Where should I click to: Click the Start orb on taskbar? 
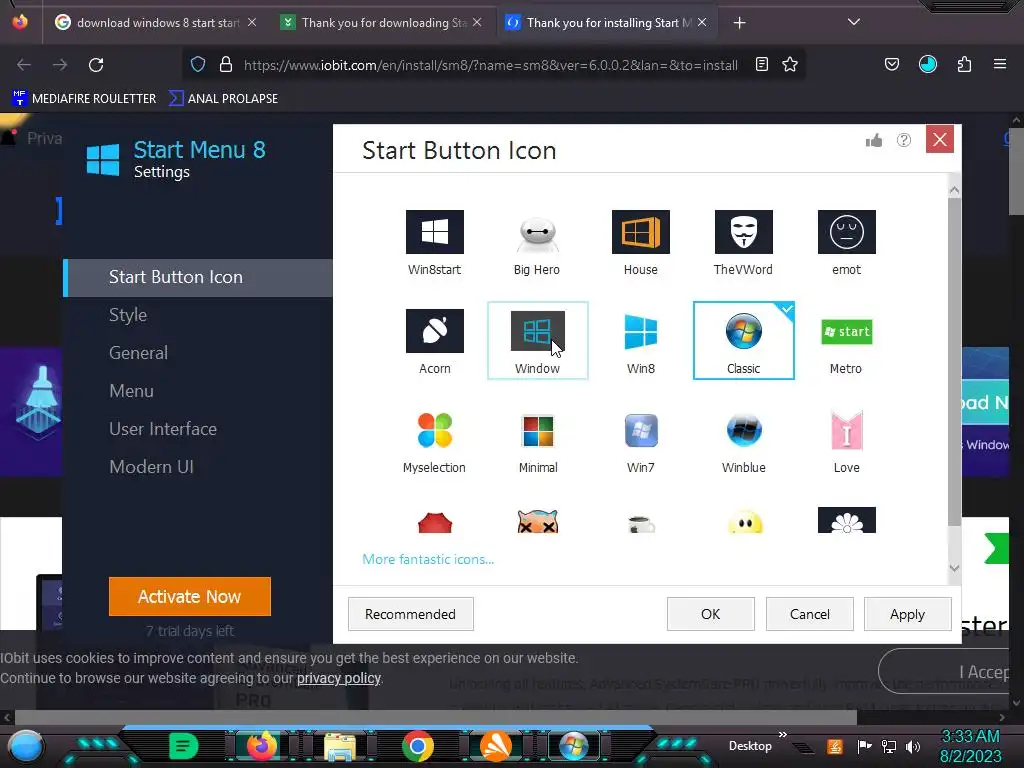point(25,747)
